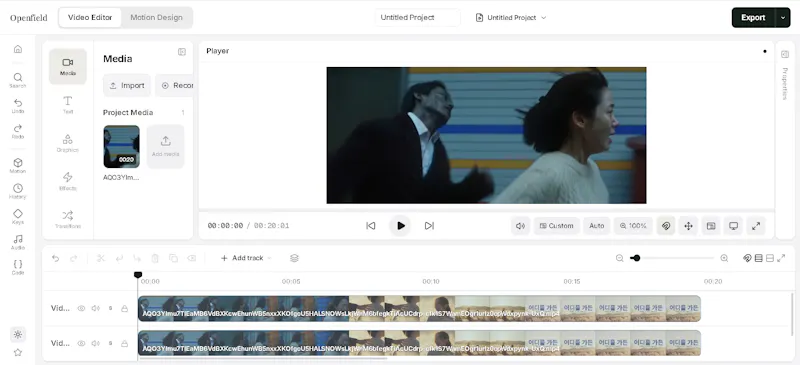This screenshot has width=800, height=365.
Task: Hide the second video track eye icon
Action: coord(81,343)
